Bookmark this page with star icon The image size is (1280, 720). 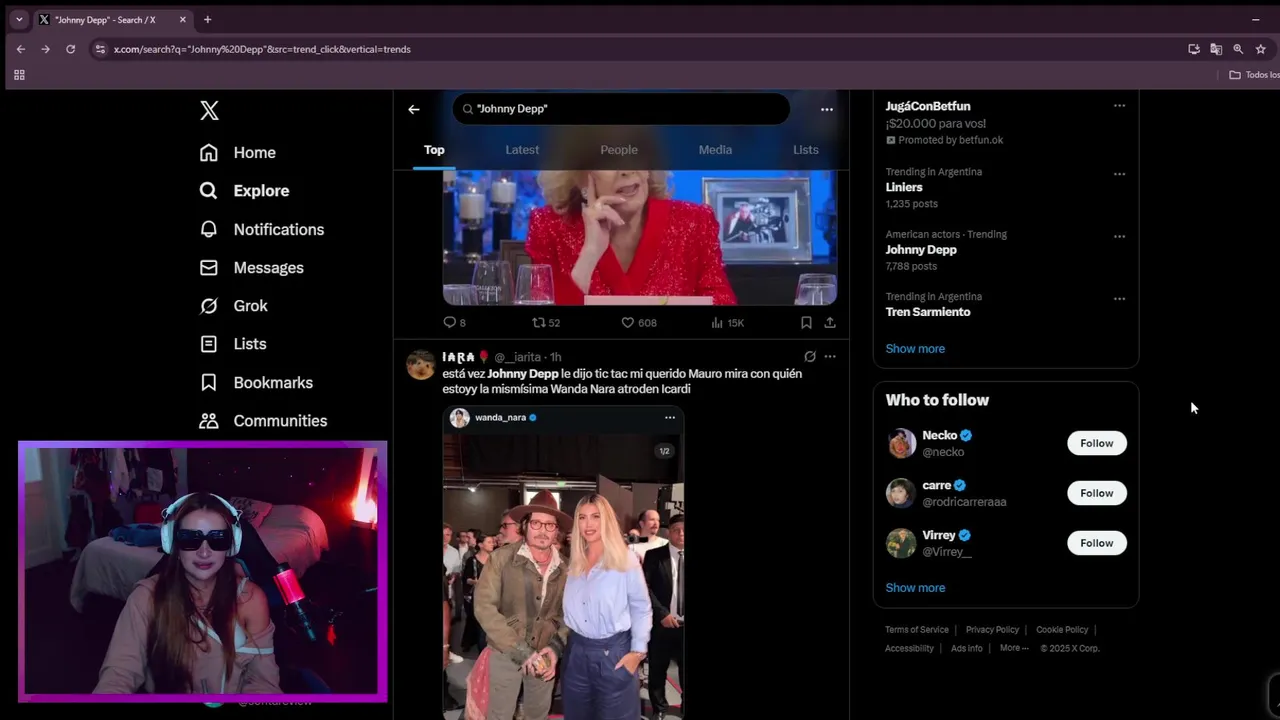tap(1260, 49)
